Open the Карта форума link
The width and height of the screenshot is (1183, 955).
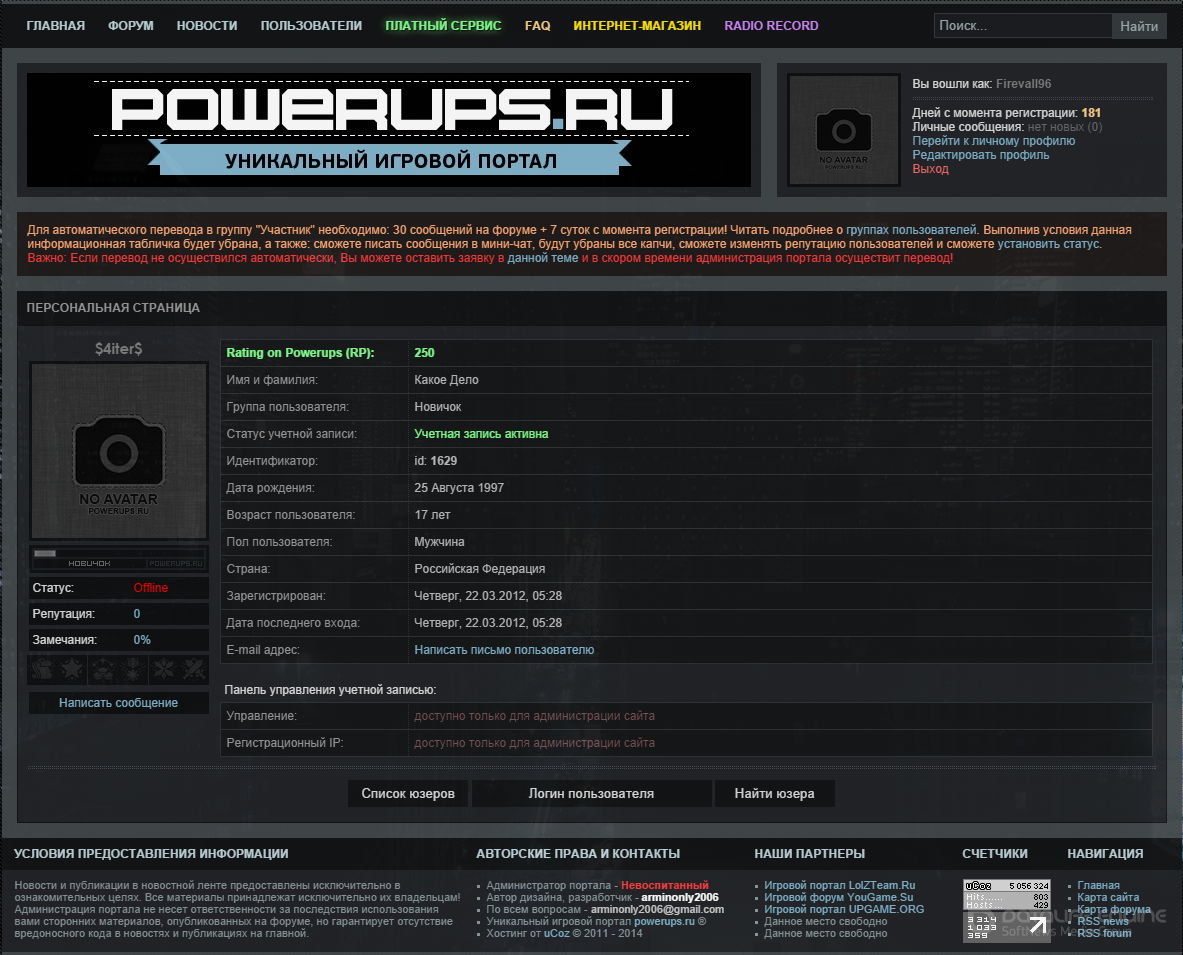[1114, 910]
